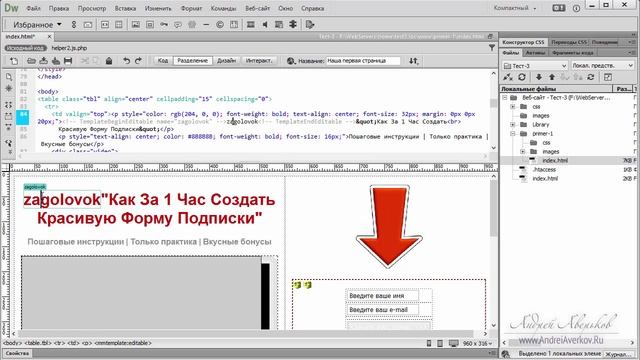This screenshot has width=640, height=360.
Task: Select the highlighted index.html under primer-1
Action: pos(567,160)
